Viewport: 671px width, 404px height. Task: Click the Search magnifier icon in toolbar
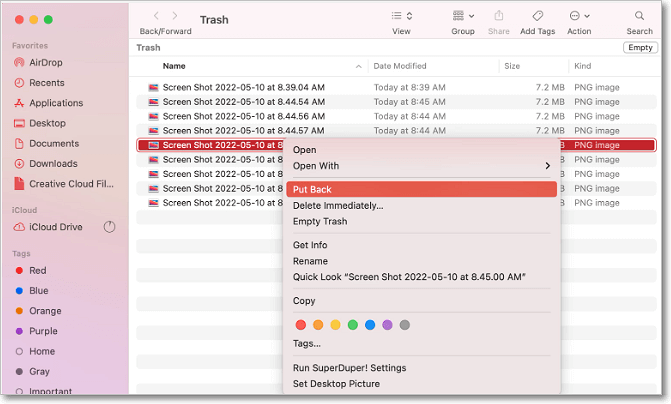click(639, 16)
